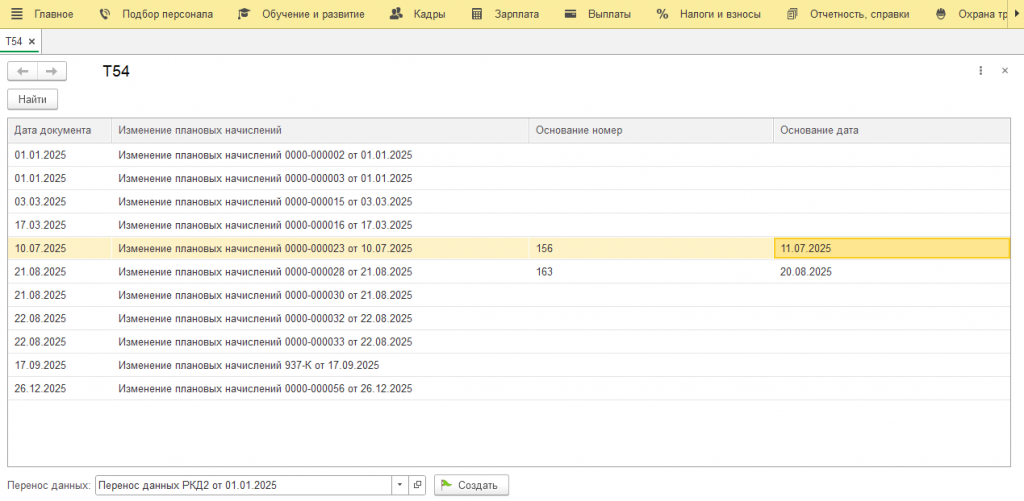Select row 0000-000032 от 22.08.2025
The image size is (1024, 501).
(509, 319)
